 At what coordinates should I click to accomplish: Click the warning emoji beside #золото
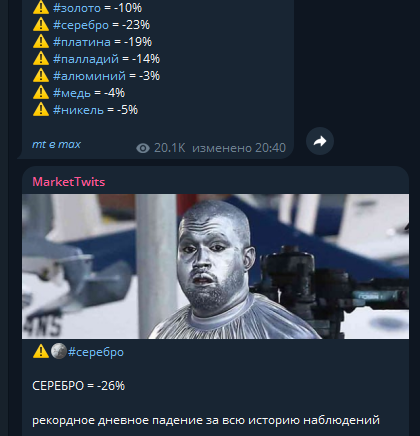[x=41, y=8]
